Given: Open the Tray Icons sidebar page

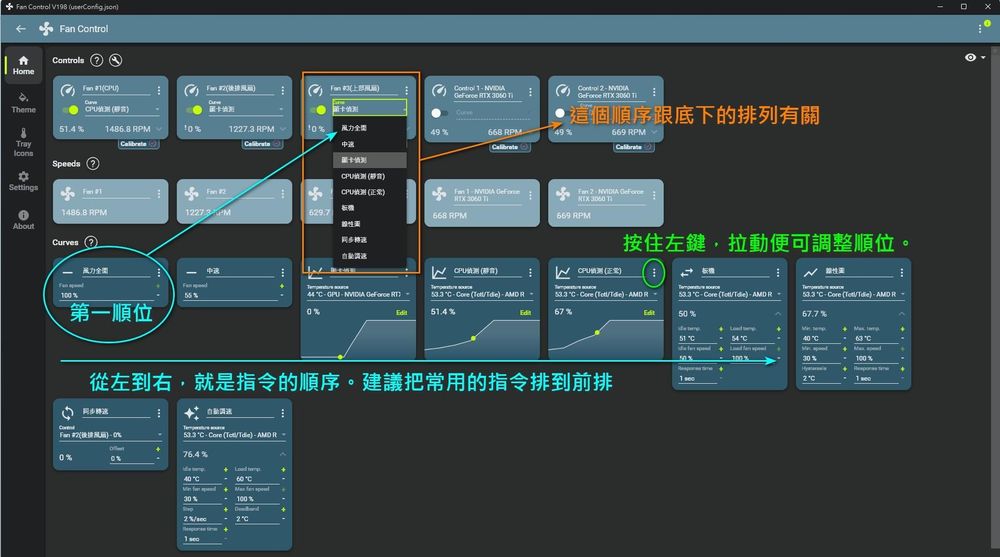Looking at the screenshot, I should click(x=24, y=142).
